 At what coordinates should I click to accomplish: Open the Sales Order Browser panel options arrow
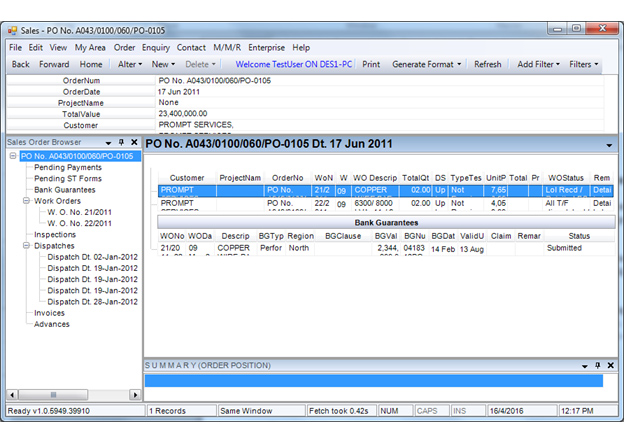coord(108,143)
